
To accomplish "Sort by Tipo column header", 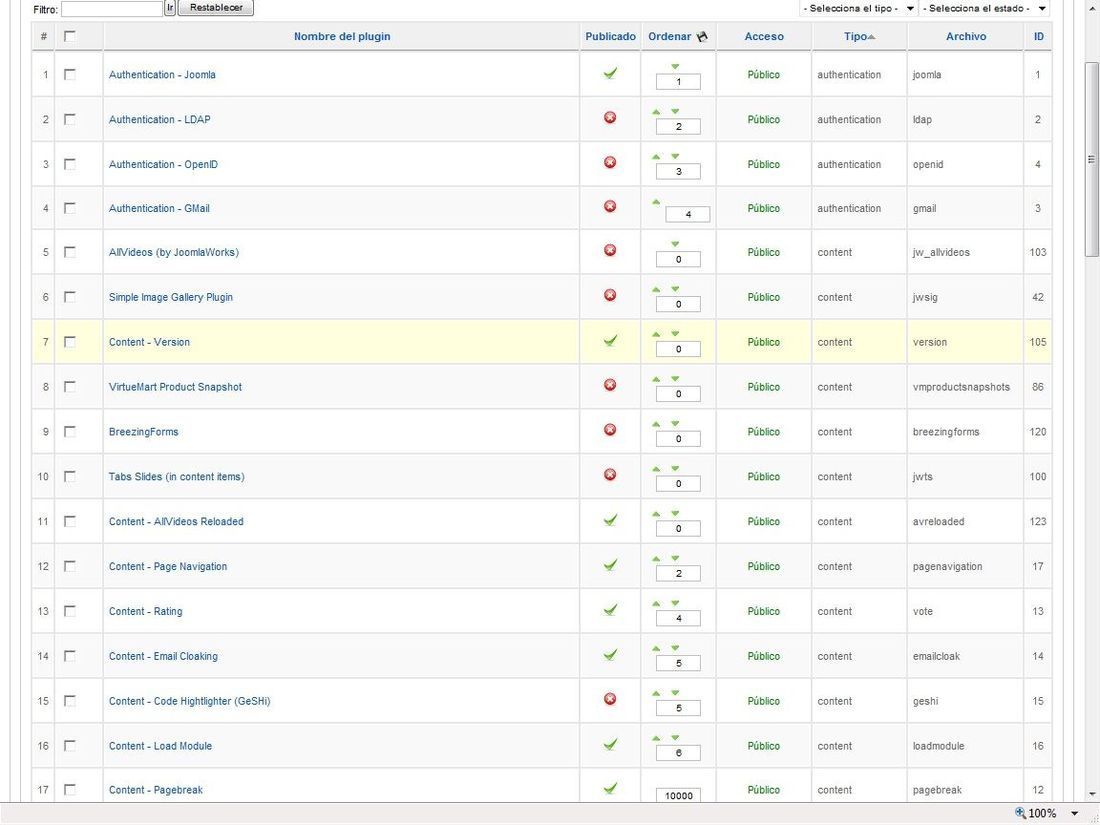I will pyautogui.click(x=855, y=36).
